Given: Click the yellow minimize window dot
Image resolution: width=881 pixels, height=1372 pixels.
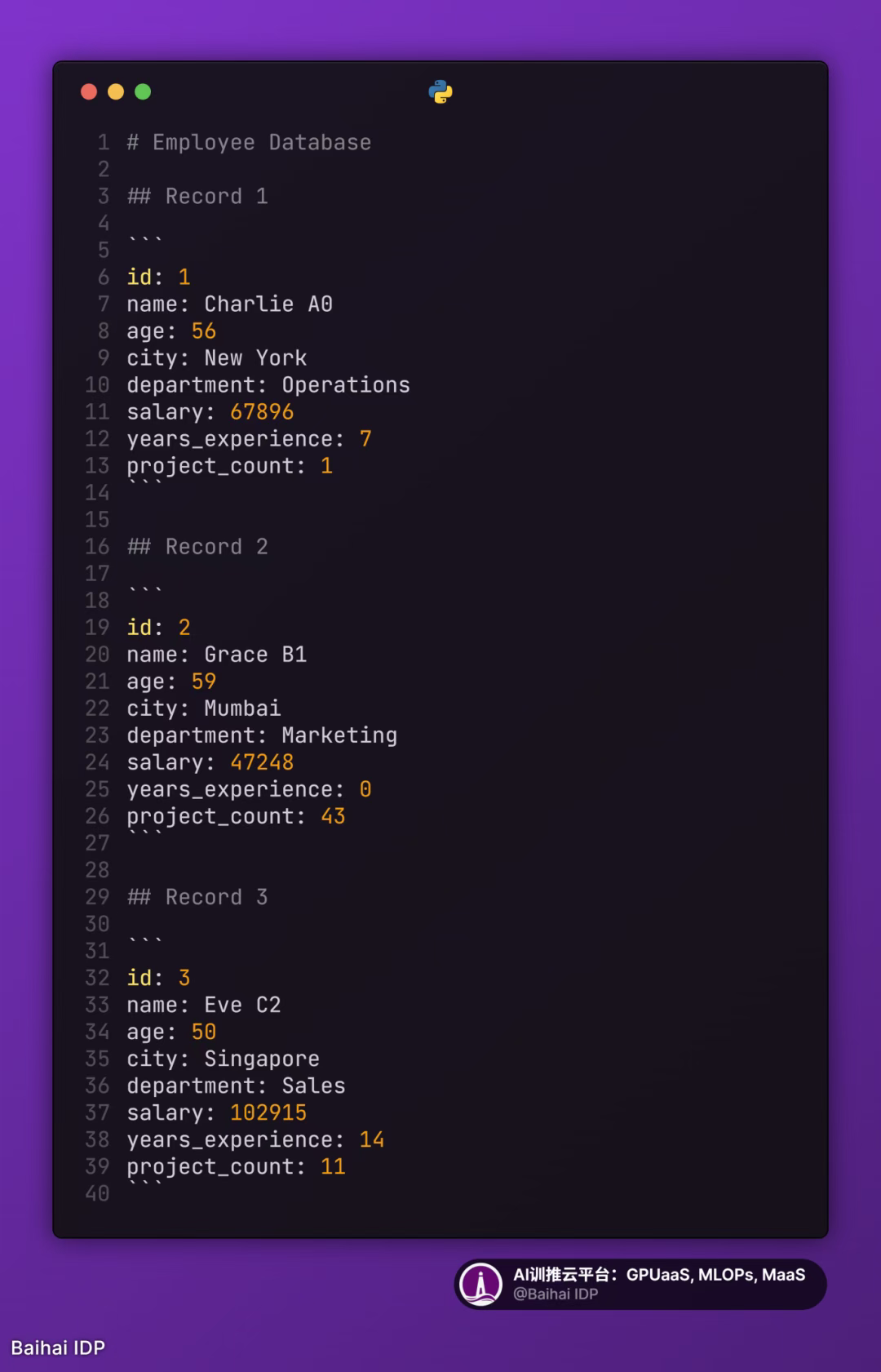Looking at the screenshot, I should 116,92.
